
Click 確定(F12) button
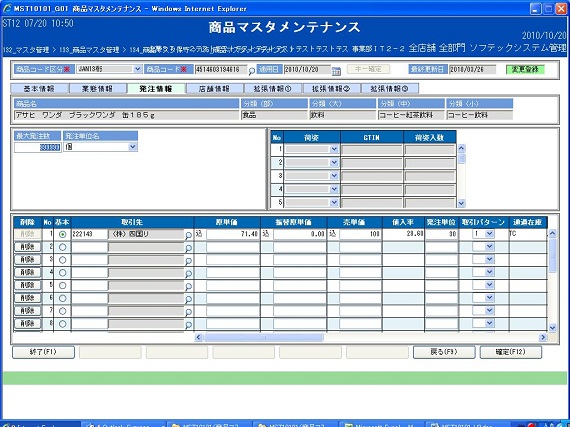[x=511, y=352]
